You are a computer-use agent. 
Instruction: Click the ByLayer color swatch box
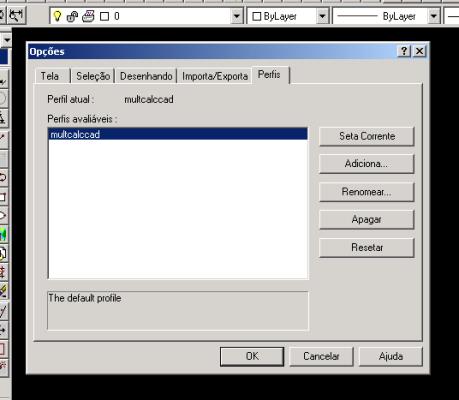(x=256, y=16)
